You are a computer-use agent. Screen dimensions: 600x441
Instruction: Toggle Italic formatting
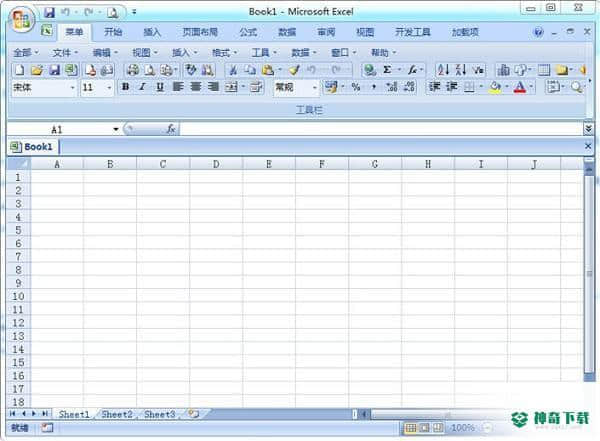pos(142,87)
